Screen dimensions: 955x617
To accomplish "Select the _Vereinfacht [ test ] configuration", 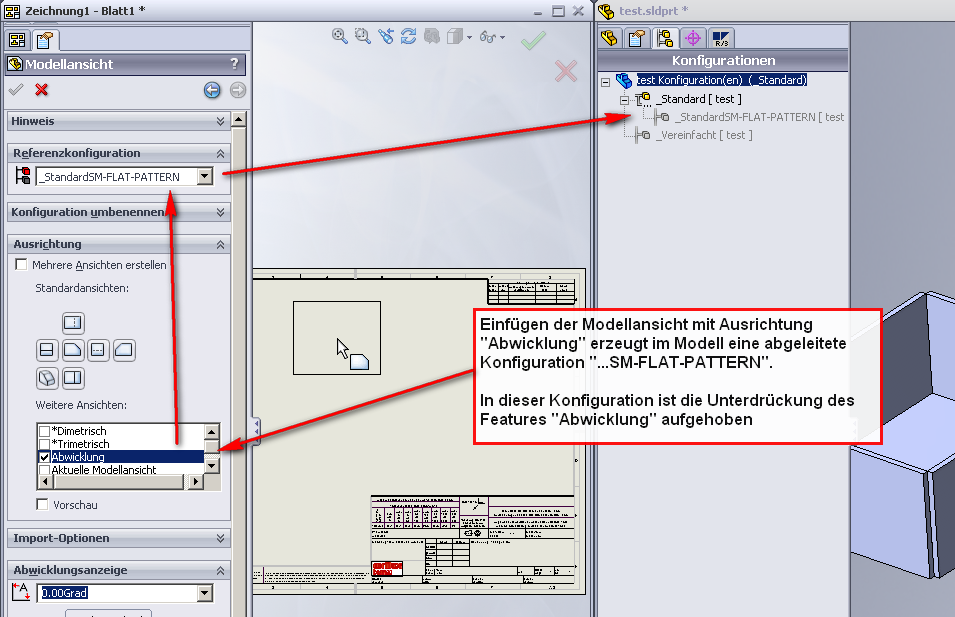I will pos(704,135).
